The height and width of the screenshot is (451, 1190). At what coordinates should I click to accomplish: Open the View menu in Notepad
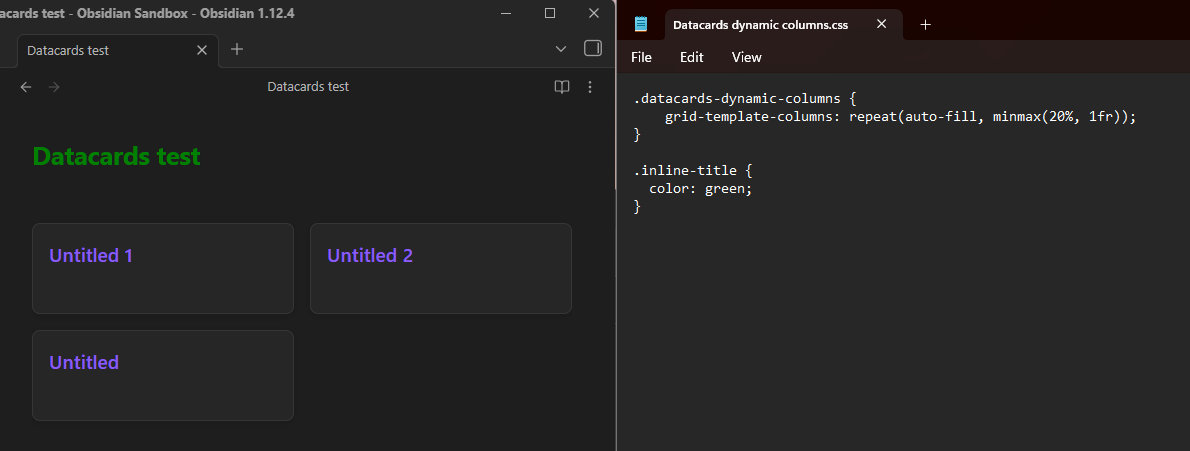point(746,58)
